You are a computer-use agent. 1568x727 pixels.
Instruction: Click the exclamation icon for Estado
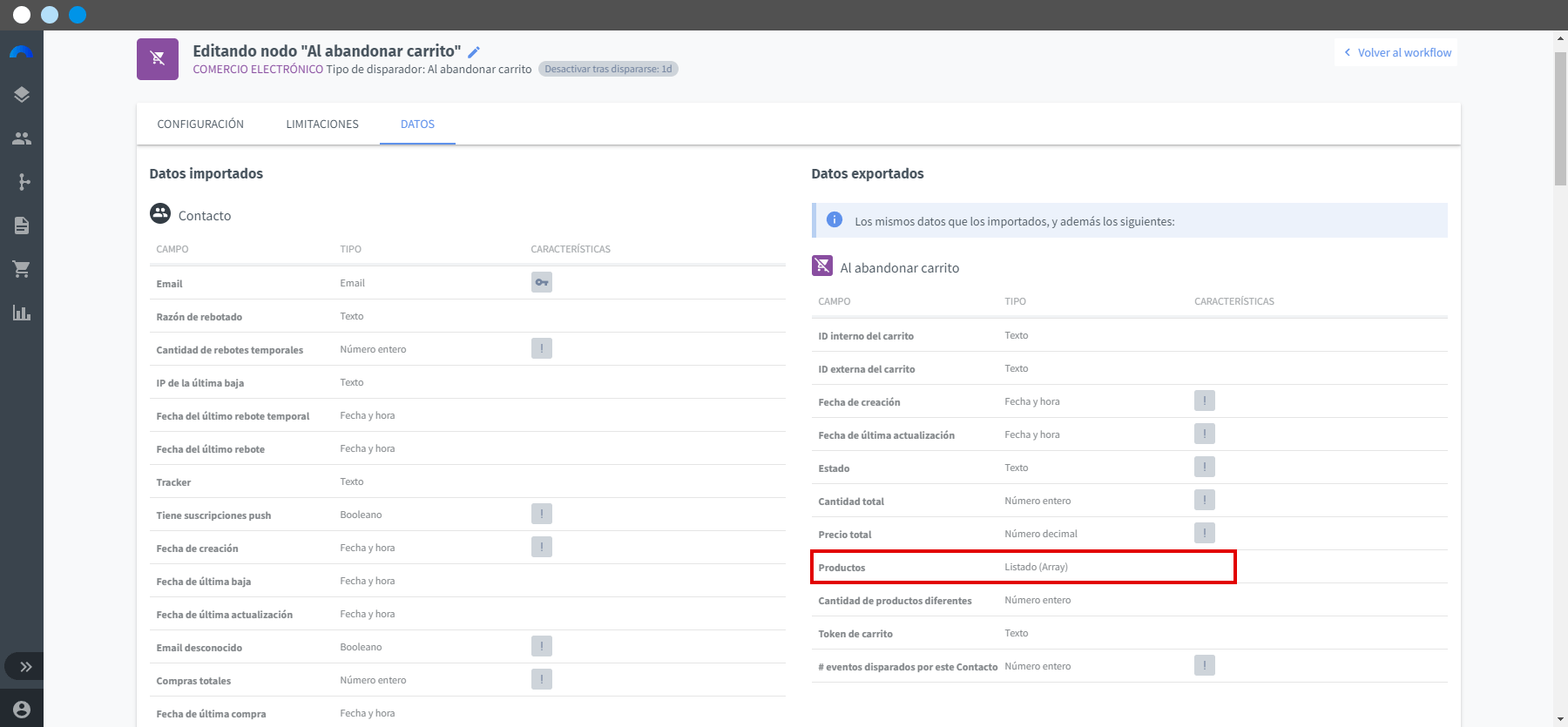coord(1205,467)
